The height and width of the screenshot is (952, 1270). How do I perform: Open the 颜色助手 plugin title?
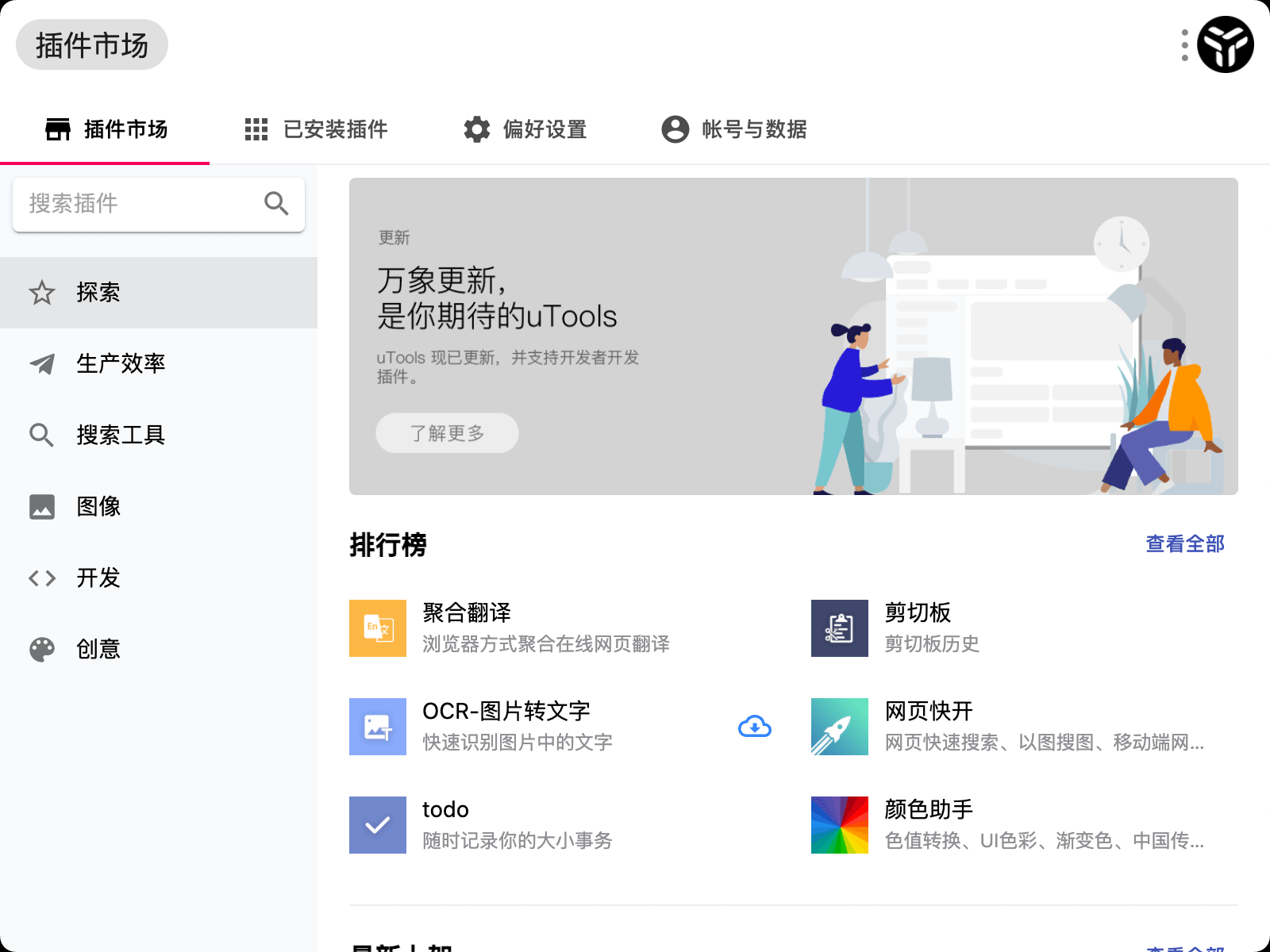pyautogui.click(x=929, y=809)
